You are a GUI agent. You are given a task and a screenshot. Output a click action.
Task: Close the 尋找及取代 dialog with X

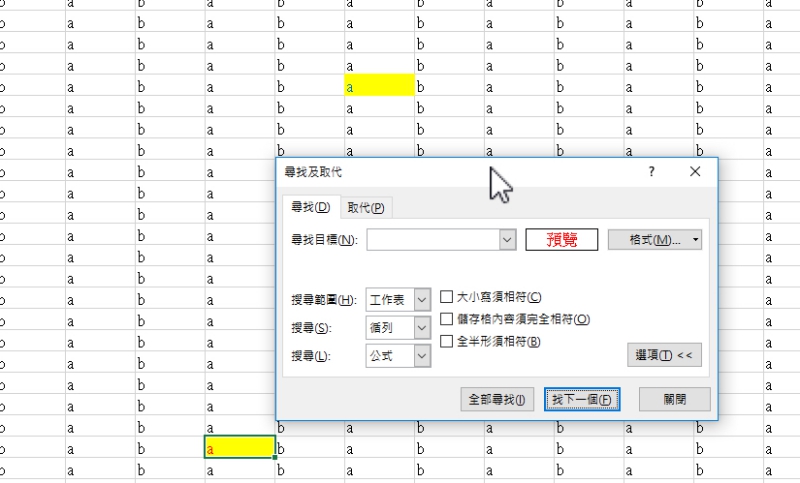coord(695,172)
